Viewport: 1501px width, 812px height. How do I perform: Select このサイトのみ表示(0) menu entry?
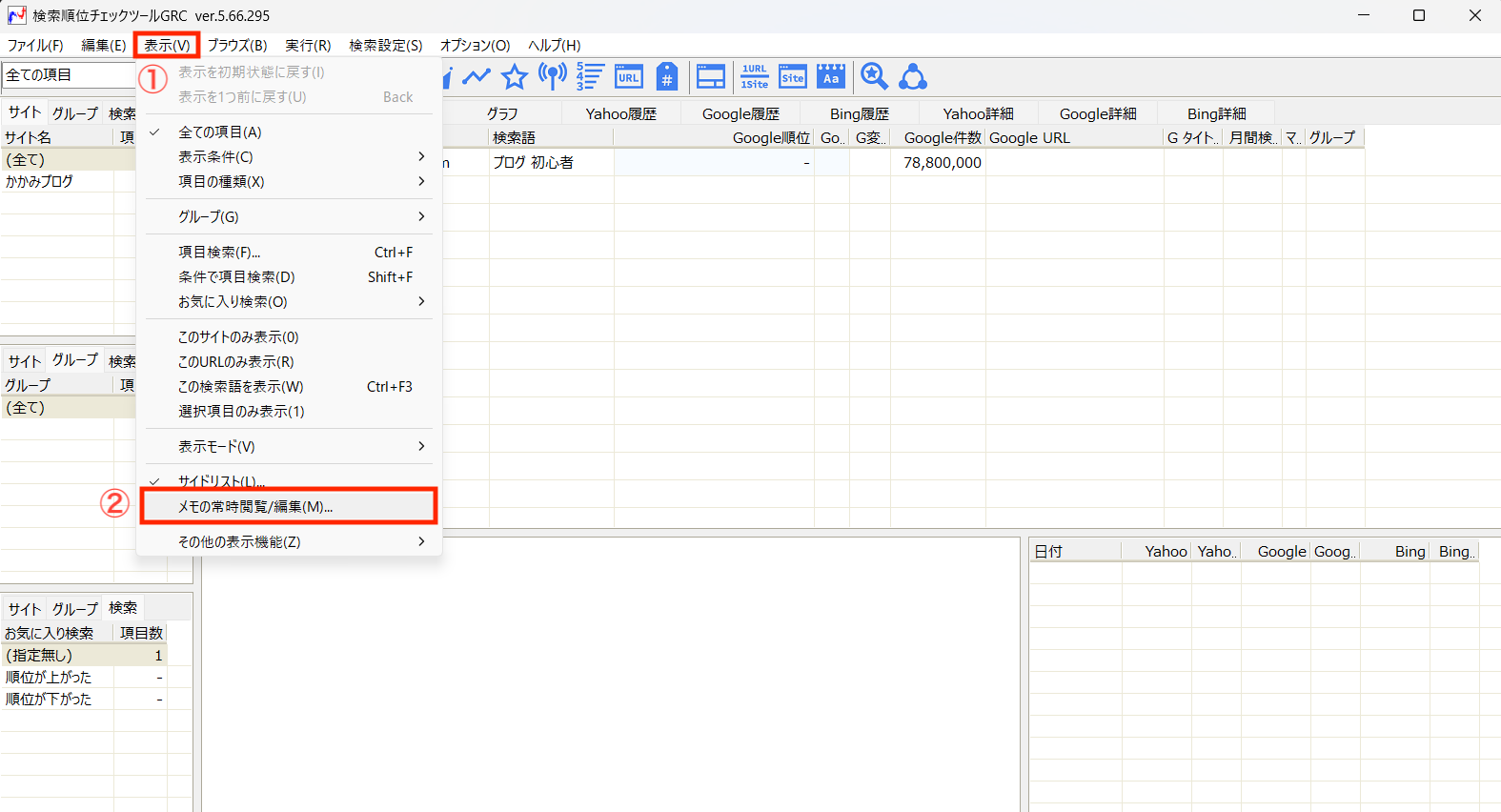(x=289, y=336)
